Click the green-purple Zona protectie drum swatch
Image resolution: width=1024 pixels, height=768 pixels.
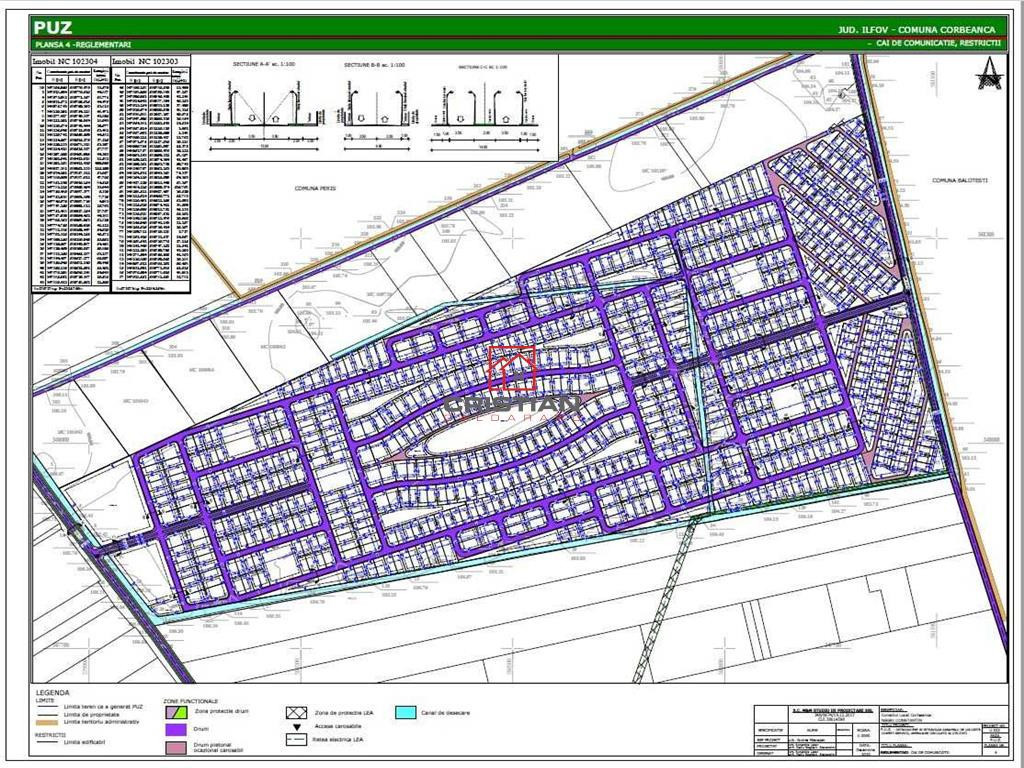click(x=175, y=713)
